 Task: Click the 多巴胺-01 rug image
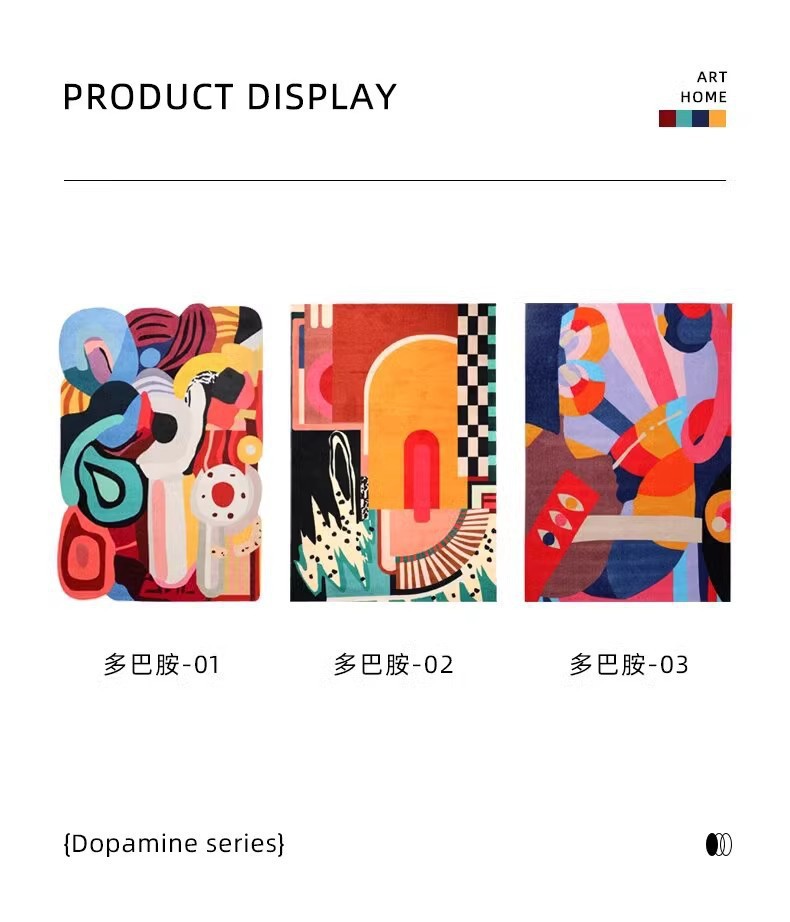(160, 452)
